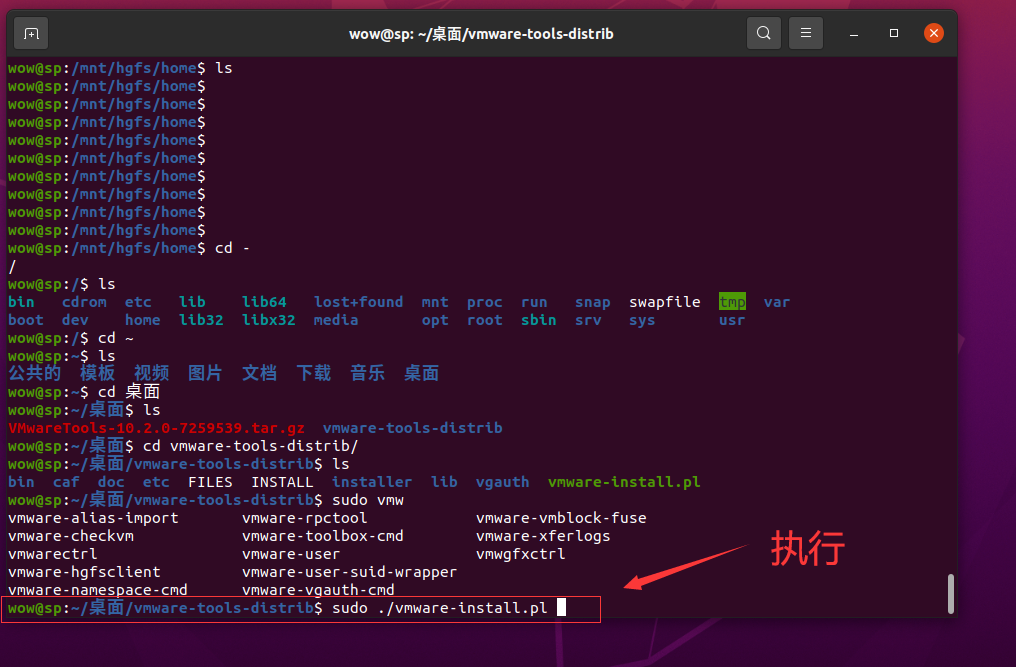The image size is (1016, 667).
Task: Click the installer directory name
Action: [x=372, y=482]
